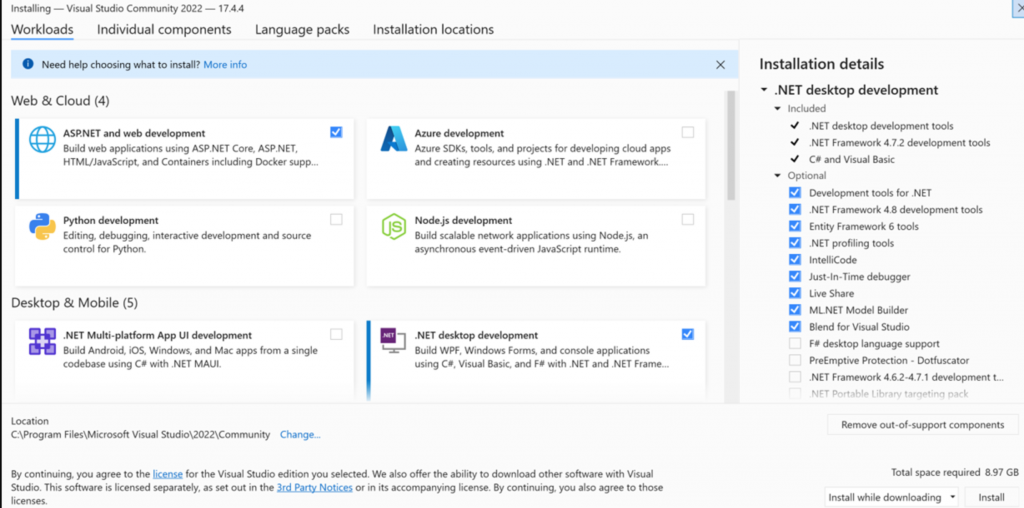This screenshot has height=508, width=1024.
Task: Click the Azure development logo icon
Action: (394, 140)
